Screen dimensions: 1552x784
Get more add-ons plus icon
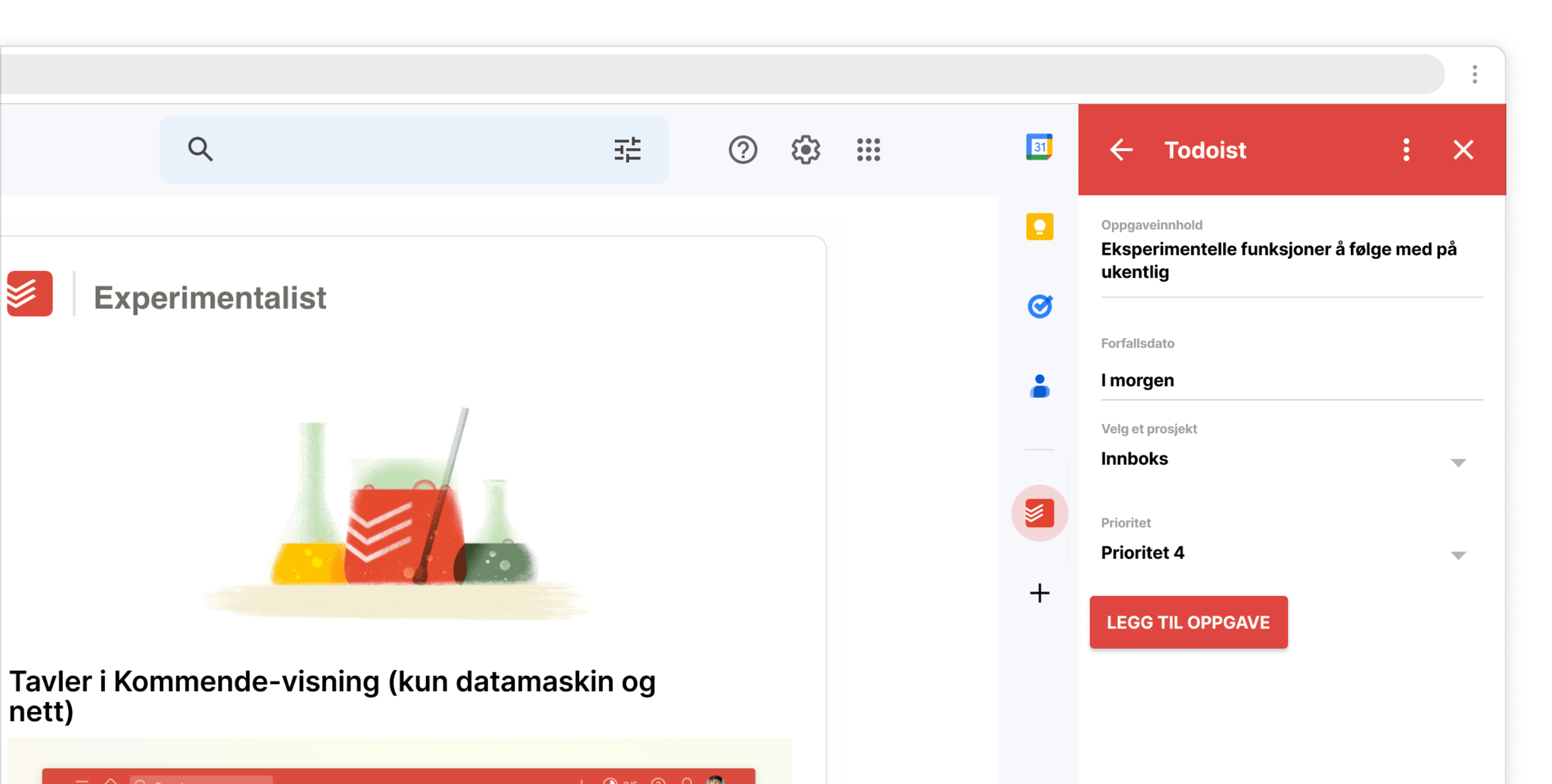1039,593
